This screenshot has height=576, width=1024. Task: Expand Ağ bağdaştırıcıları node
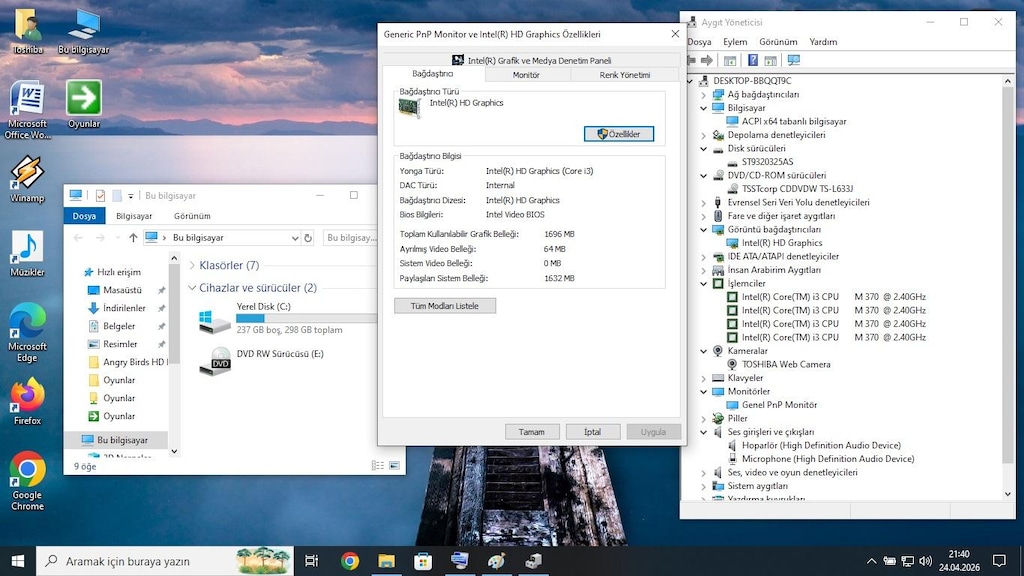pos(703,95)
